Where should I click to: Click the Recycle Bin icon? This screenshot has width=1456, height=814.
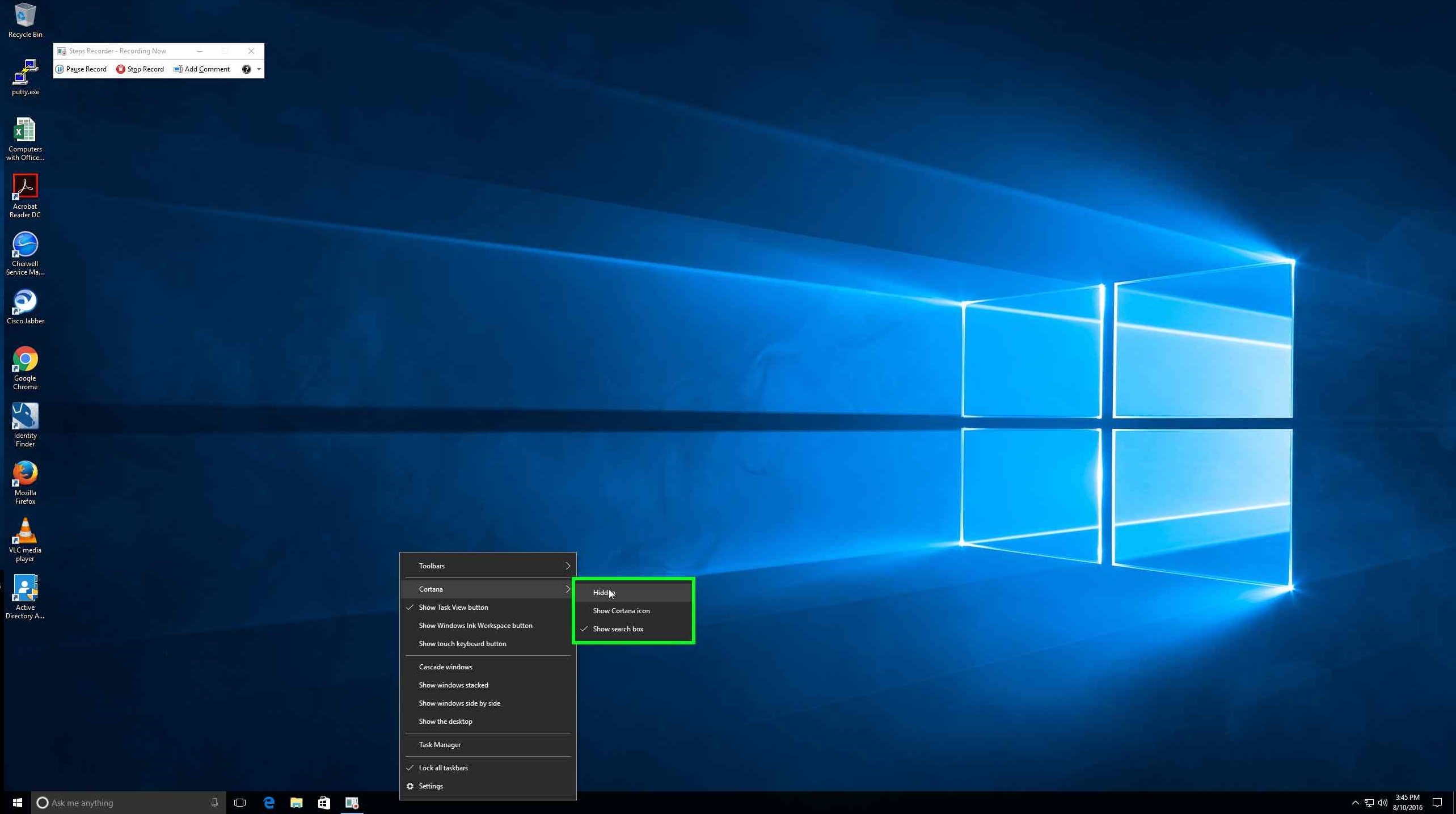pos(25,14)
